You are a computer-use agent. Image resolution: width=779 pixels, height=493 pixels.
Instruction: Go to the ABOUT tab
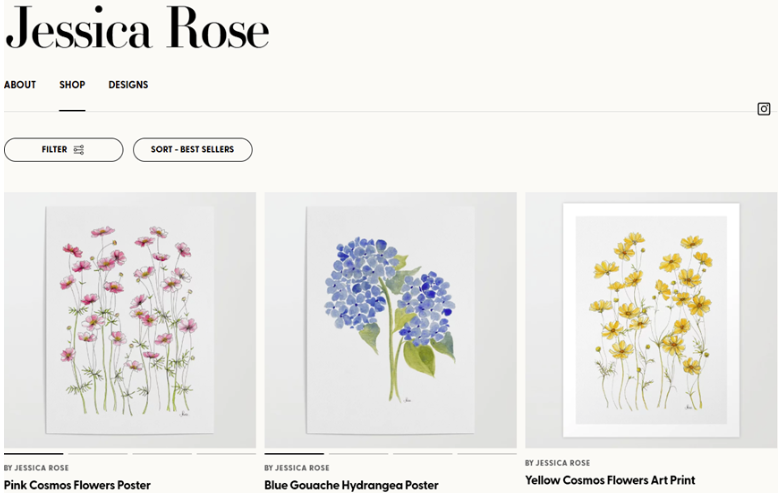[x=20, y=85]
